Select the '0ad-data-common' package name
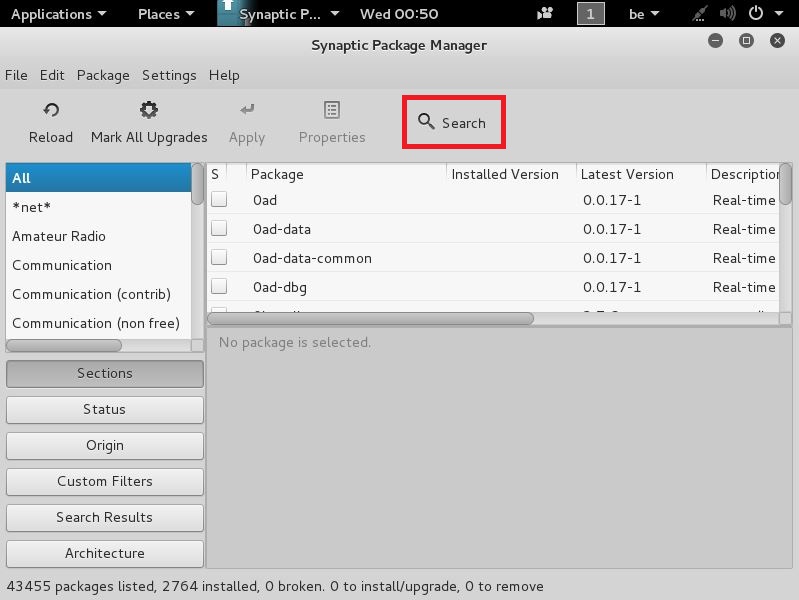Screen dimensions: 799x600 coord(312,258)
